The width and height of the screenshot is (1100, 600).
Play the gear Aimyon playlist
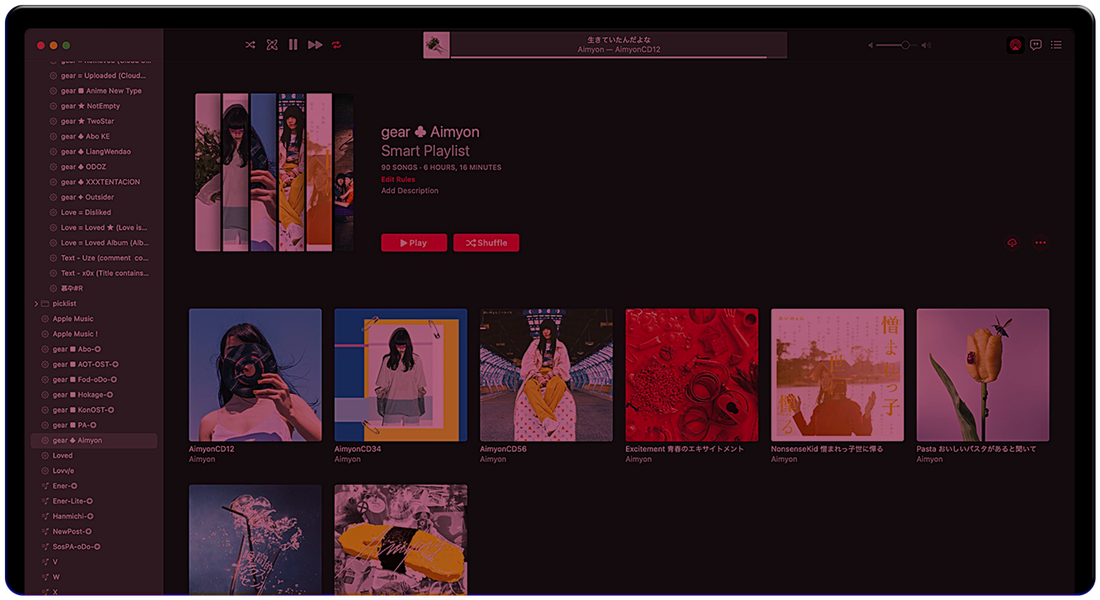(x=414, y=243)
